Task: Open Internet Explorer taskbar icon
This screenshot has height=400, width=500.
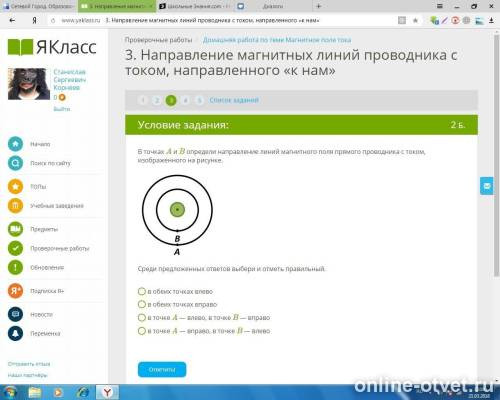Action: (x=83, y=392)
